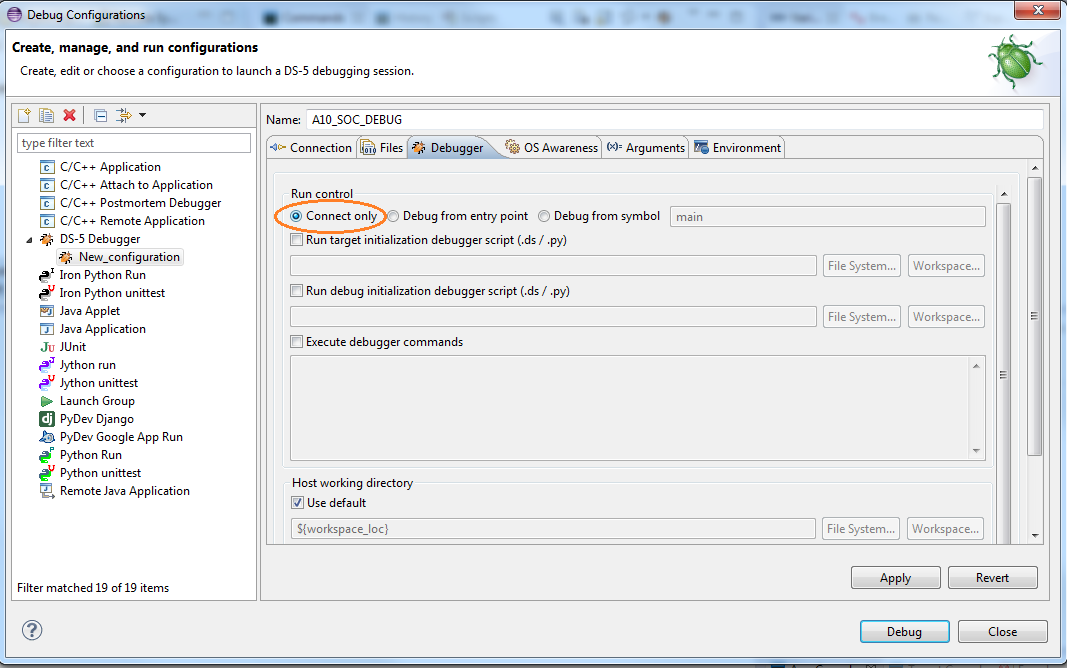Select C/C++ Postmortem Debugger icon
The height and width of the screenshot is (668, 1067).
point(47,203)
